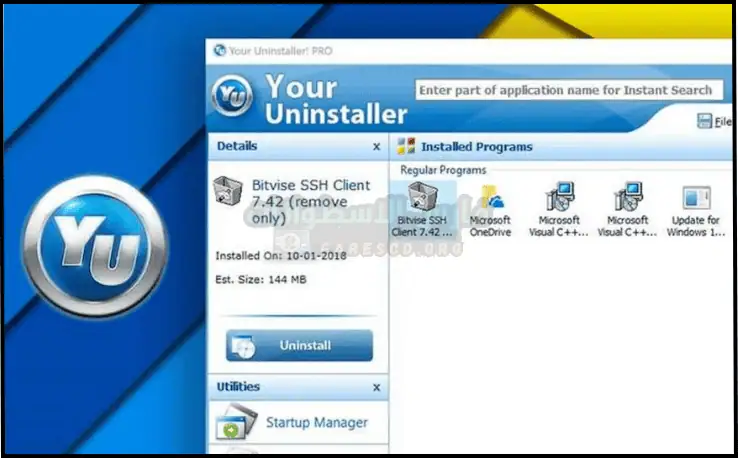Collapse the Details panel with its X

[x=376, y=147]
